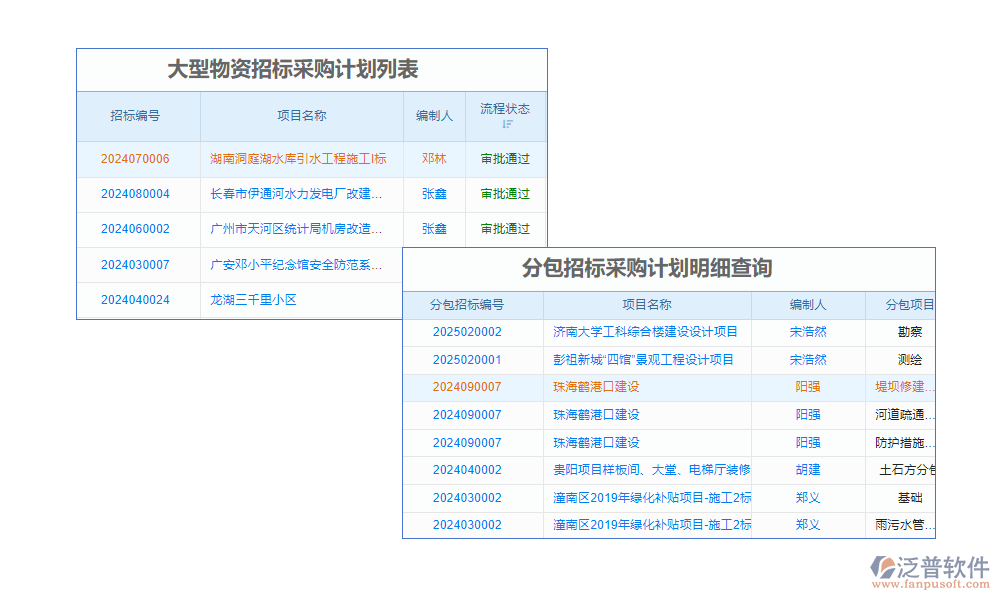Click the sort icon in 流程状态 column header
The width and height of the screenshot is (1000, 600).
(507, 125)
